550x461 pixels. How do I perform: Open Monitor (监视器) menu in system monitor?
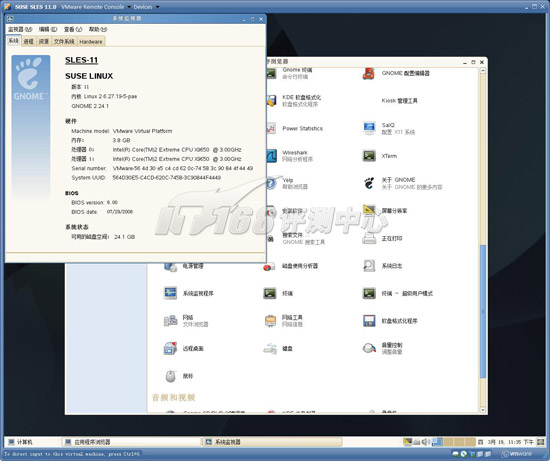click(20, 29)
